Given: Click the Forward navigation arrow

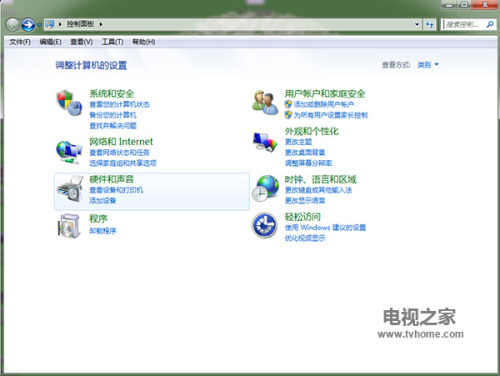Looking at the screenshot, I should pyautogui.click(x=28, y=25).
